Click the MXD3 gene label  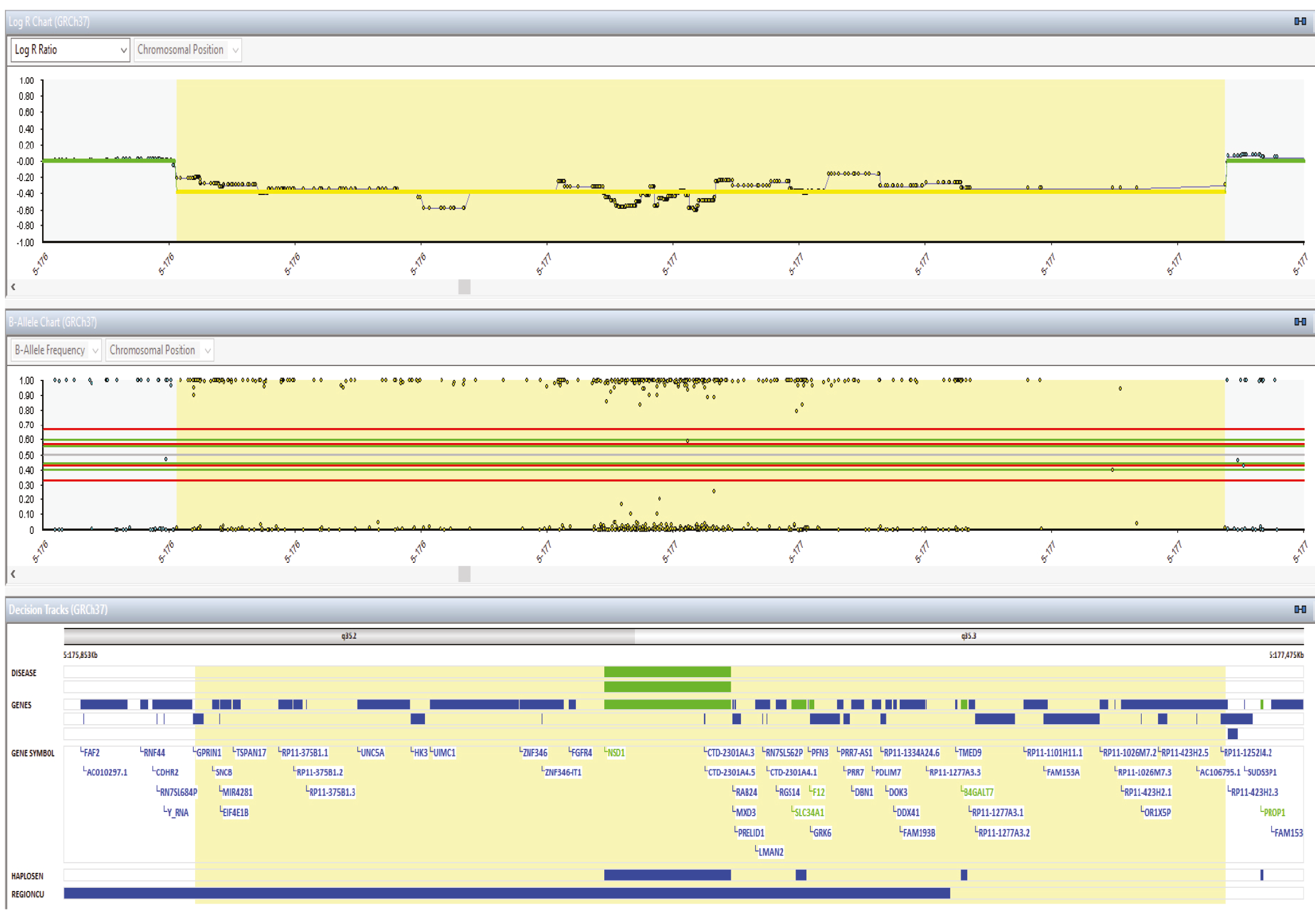coord(746,813)
